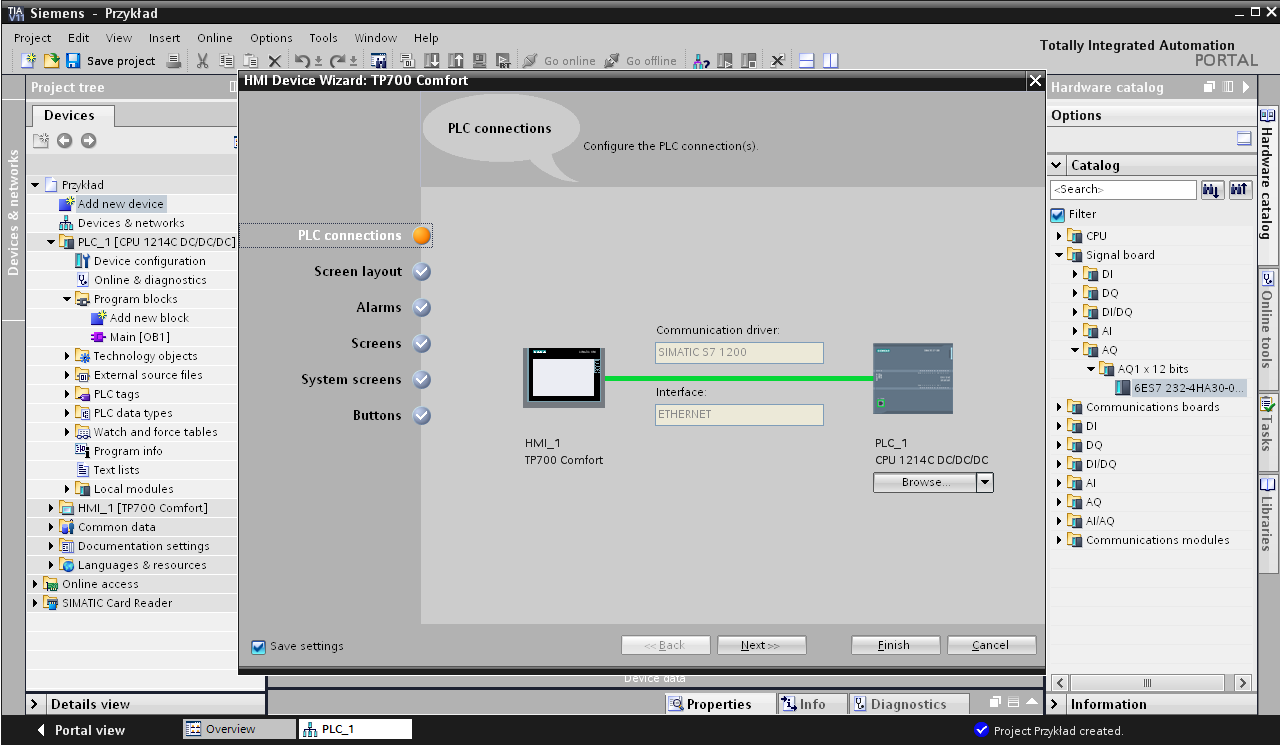1281x745 pixels.
Task: Click the Finish button
Action: [895, 646]
